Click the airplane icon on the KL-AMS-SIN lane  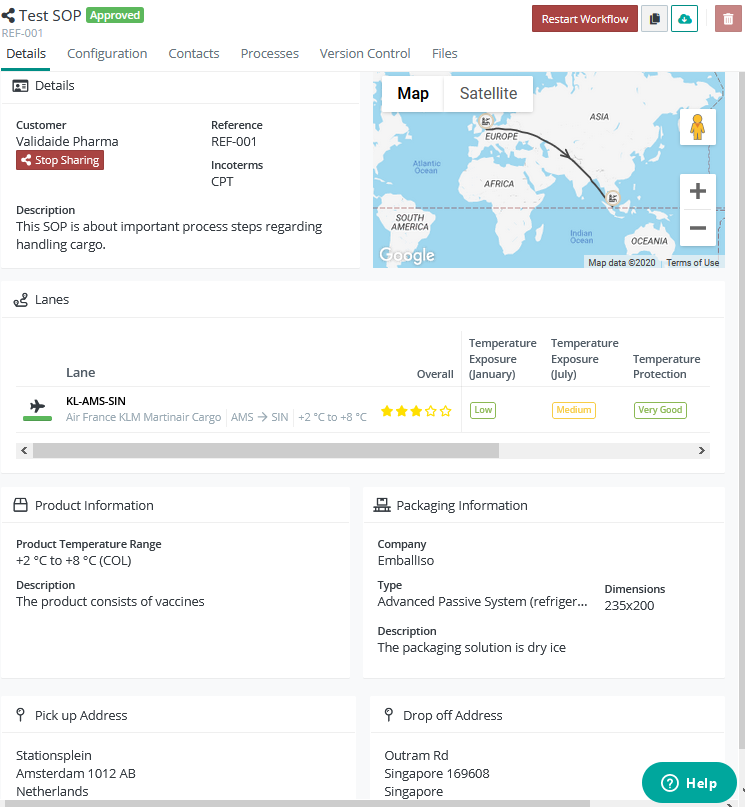click(37, 406)
